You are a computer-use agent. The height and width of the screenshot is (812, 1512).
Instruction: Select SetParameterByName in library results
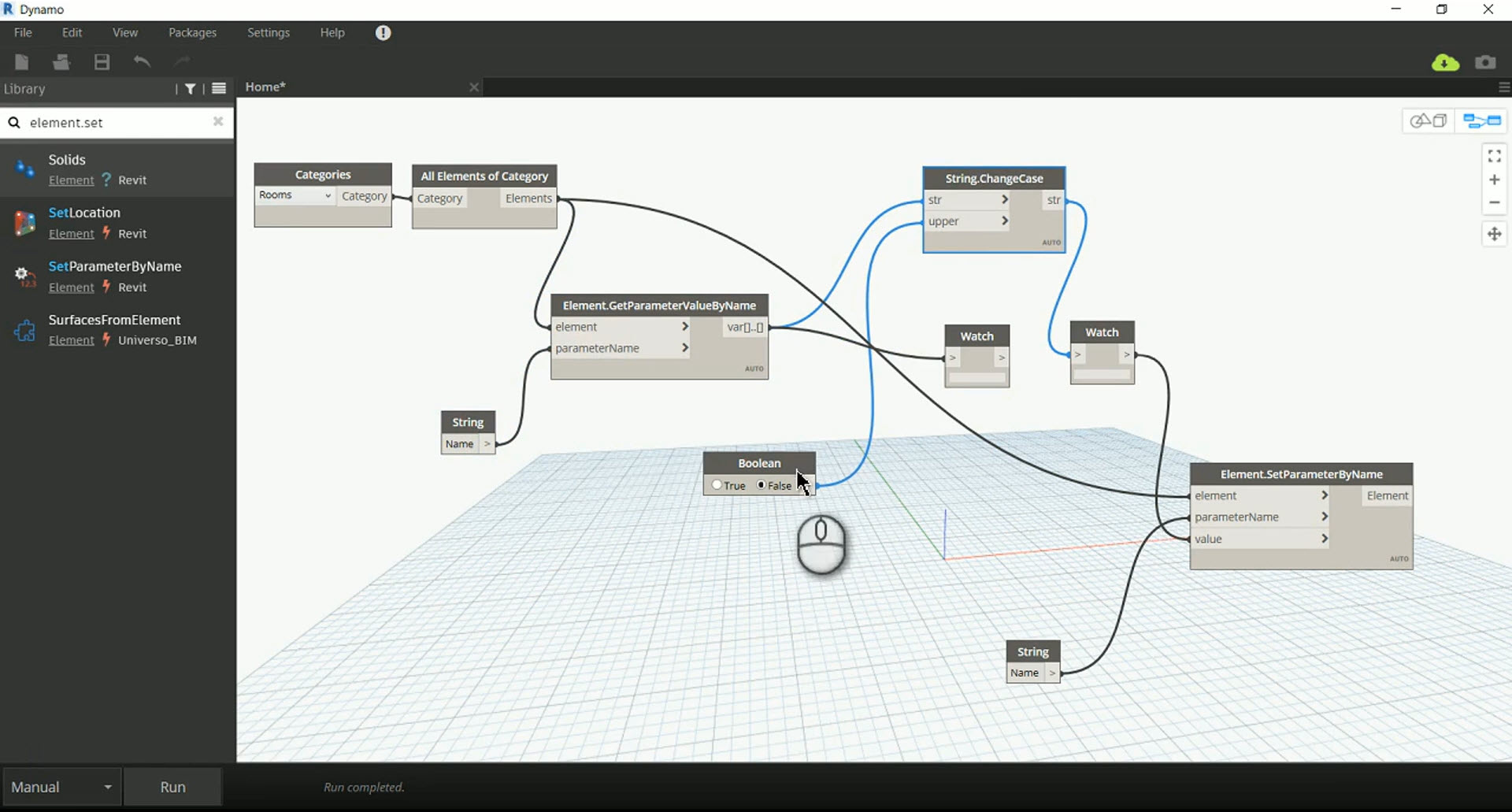tap(115, 266)
